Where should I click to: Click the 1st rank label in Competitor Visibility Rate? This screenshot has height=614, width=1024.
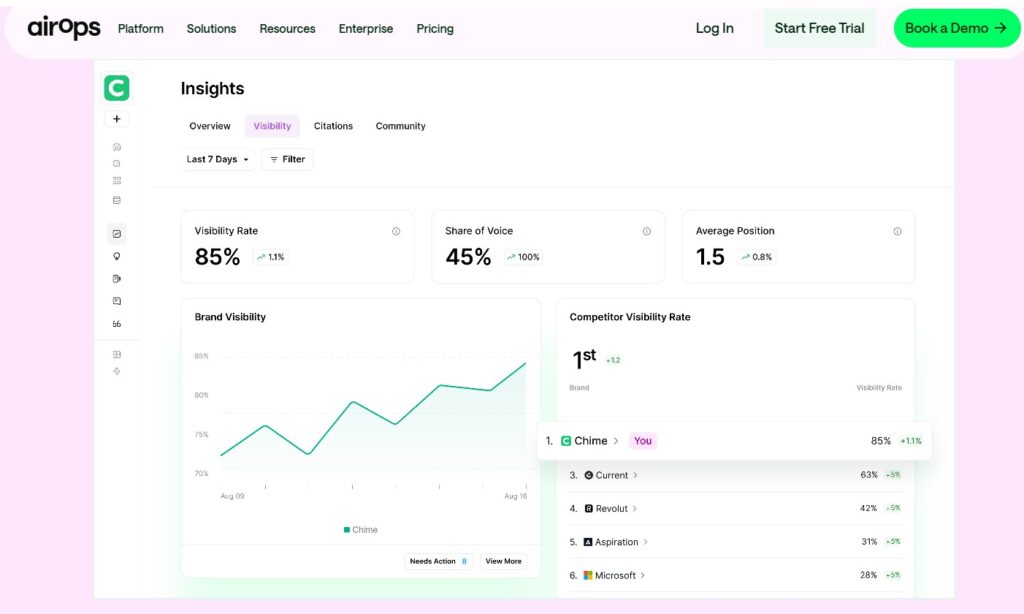(x=584, y=359)
